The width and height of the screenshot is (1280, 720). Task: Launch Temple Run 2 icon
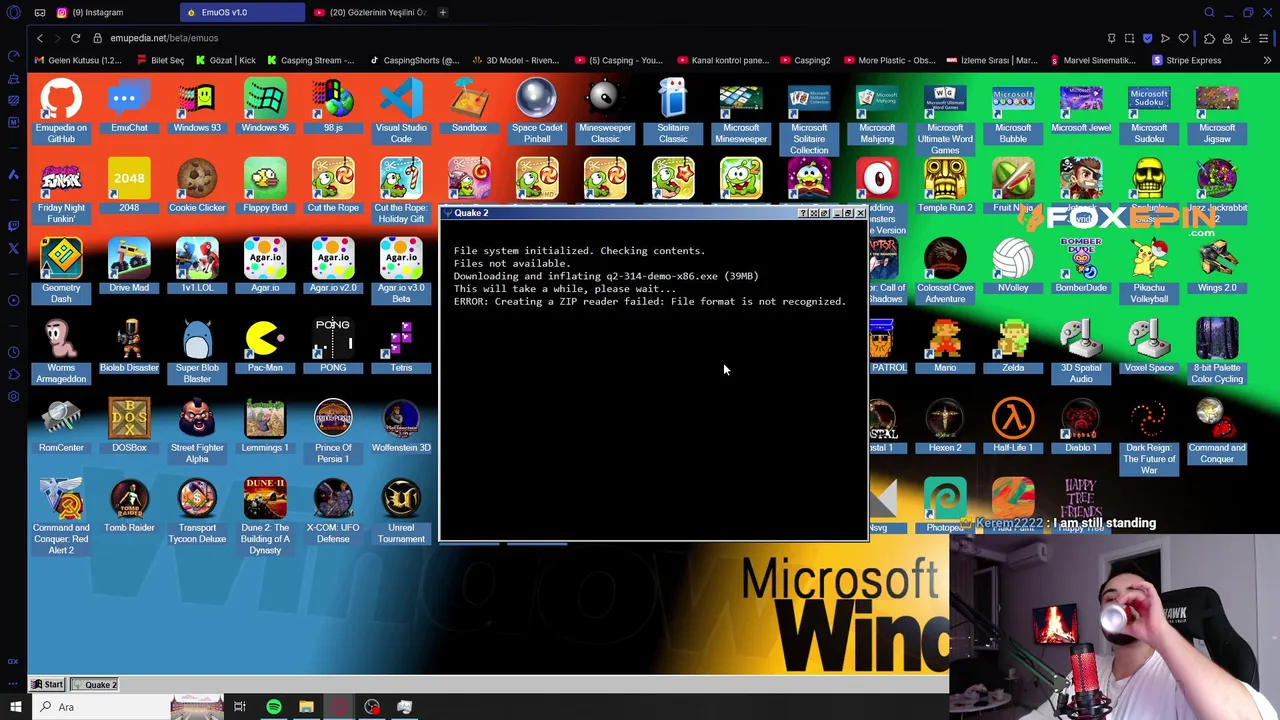[945, 186]
